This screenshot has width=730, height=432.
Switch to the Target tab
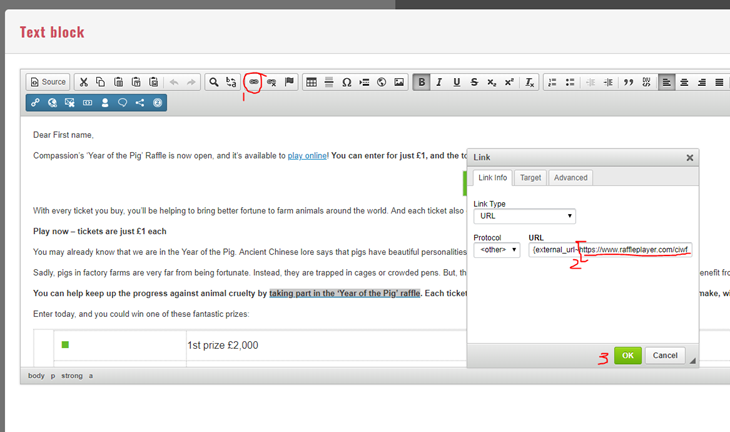tap(530, 178)
